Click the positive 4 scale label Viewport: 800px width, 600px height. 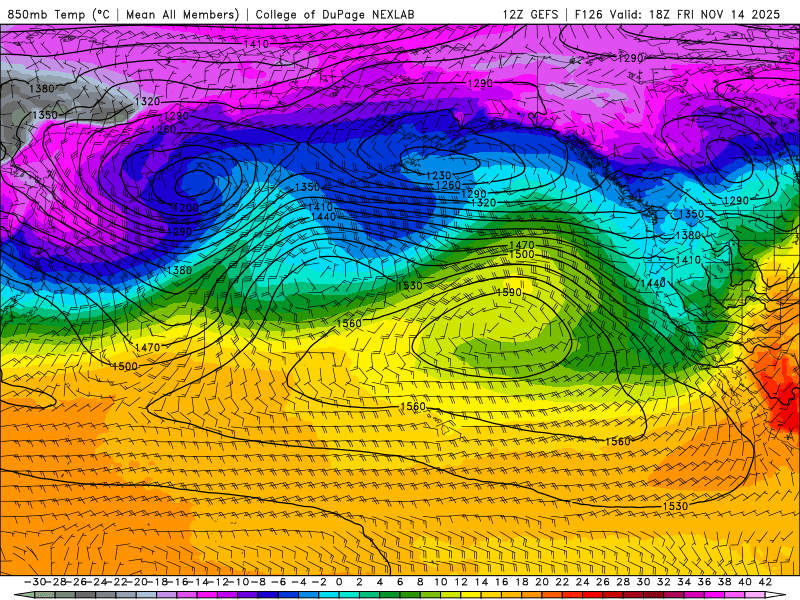click(380, 582)
